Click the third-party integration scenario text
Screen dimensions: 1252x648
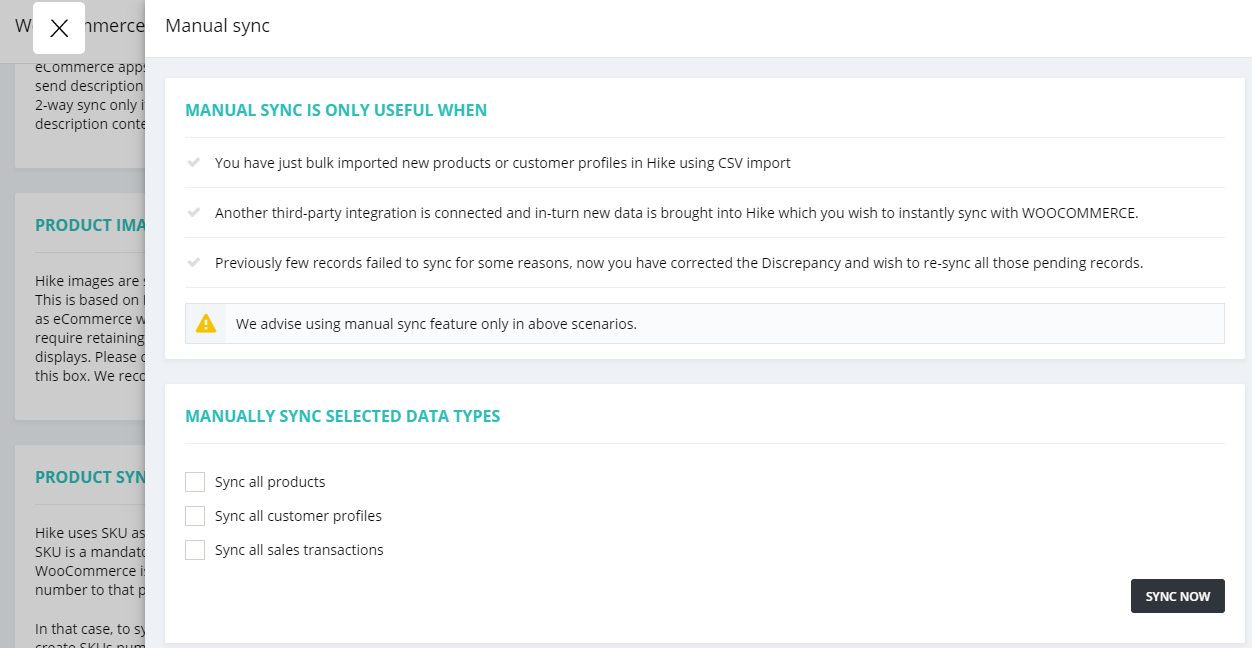tap(676, 213)
